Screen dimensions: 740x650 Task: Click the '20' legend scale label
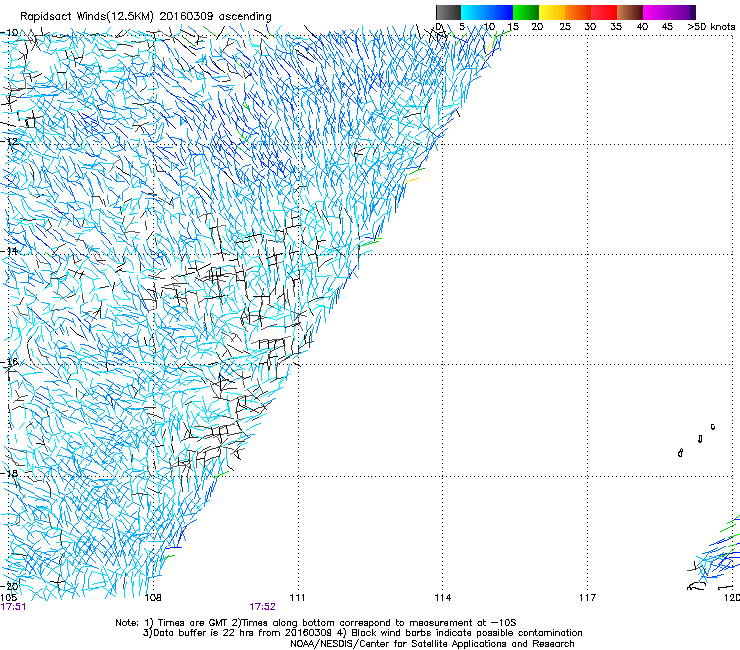point(537,26)
